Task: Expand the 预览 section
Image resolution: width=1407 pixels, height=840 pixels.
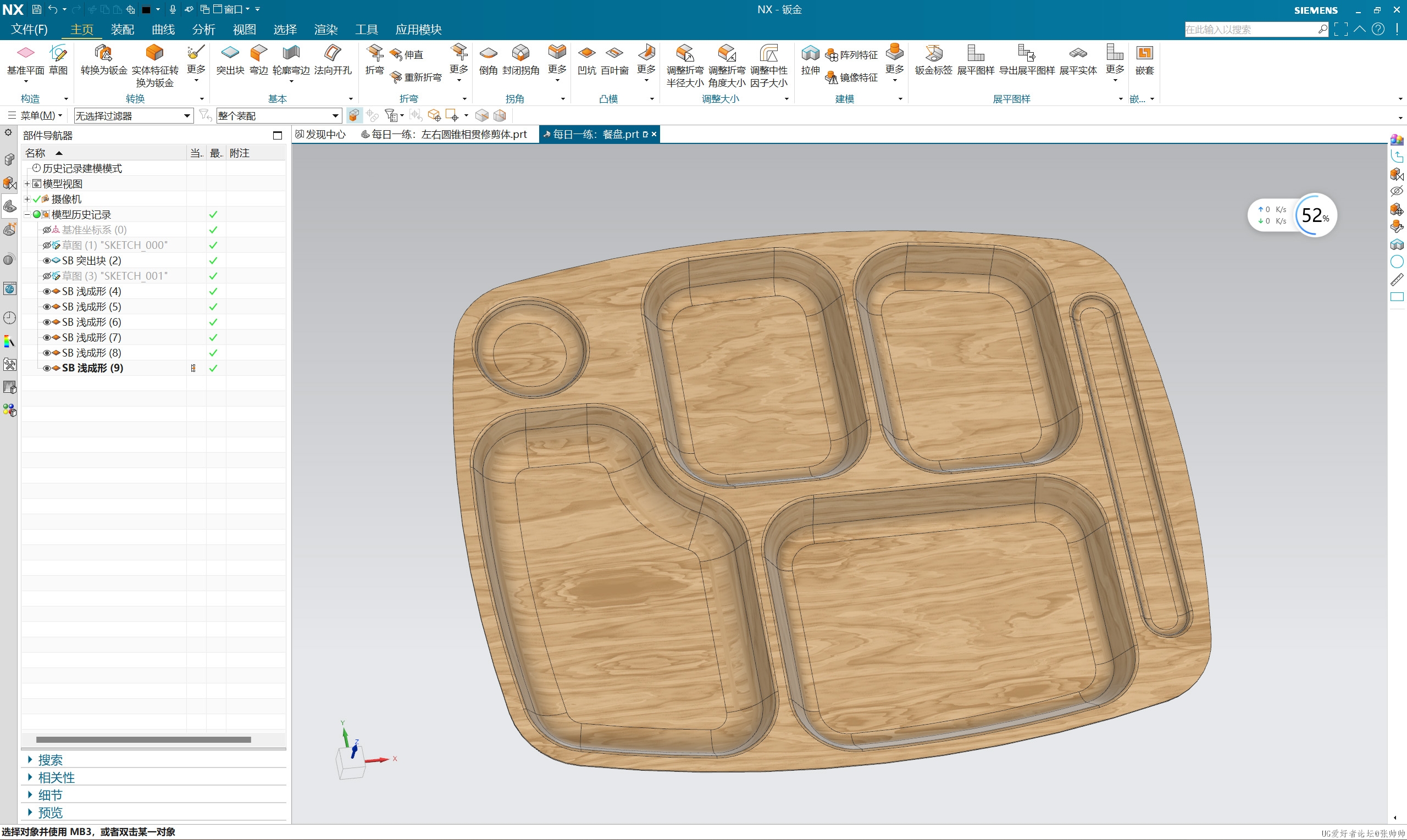Action: click(50, 813)
